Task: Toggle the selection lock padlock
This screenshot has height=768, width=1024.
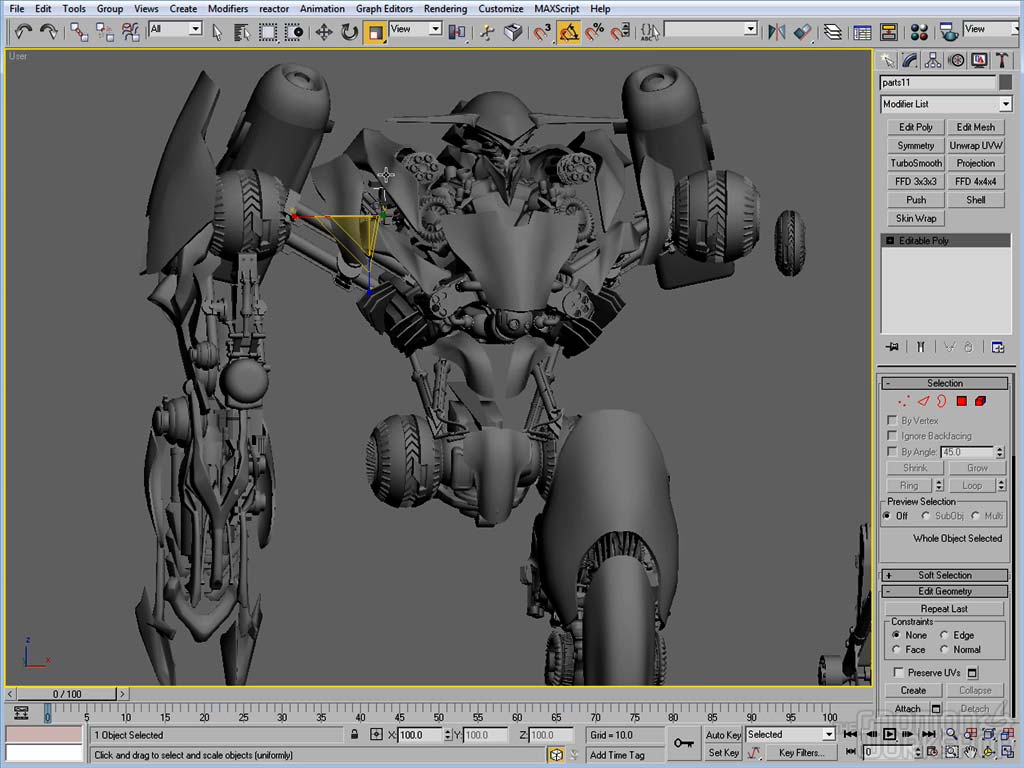Action: [354, 735]
